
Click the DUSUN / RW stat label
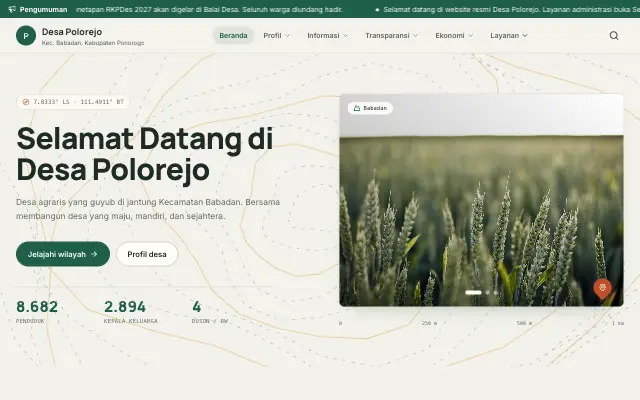pyautogui.click(x=210, y=321)
